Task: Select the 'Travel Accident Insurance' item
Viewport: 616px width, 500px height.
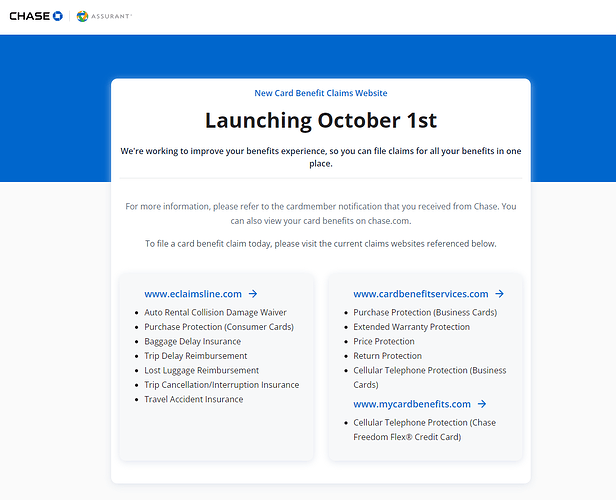Action: (193, 399)
